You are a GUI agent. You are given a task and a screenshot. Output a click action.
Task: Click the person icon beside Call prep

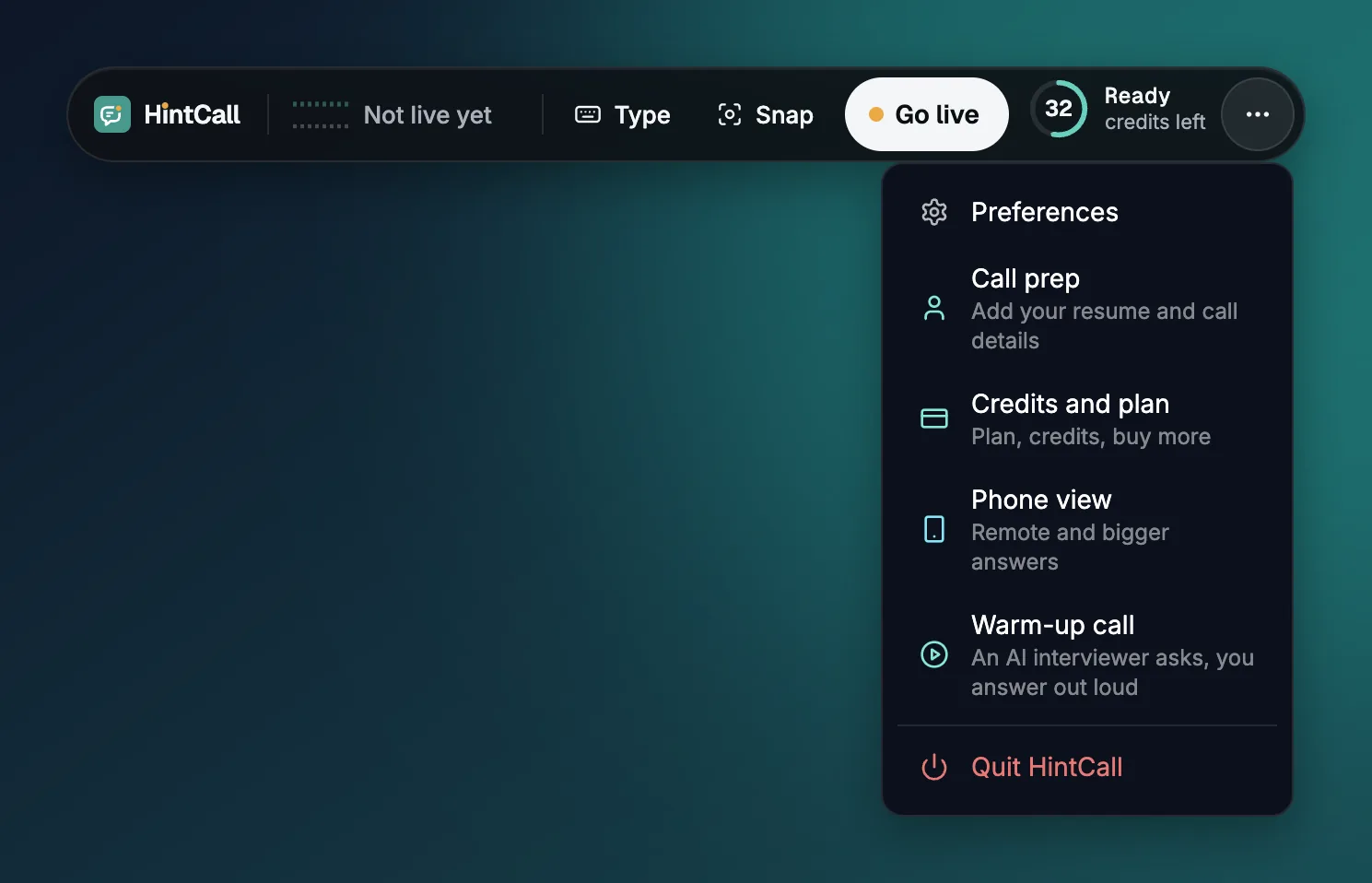(934, 308)
